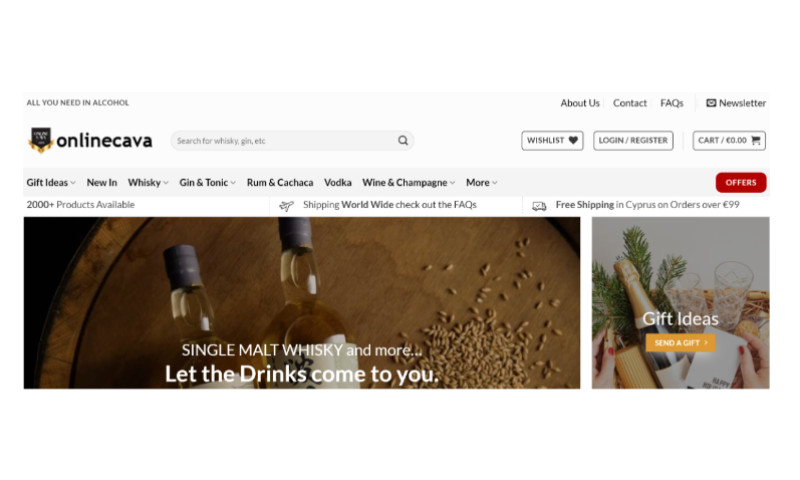Click the onlinecava logo

point(90,140)
